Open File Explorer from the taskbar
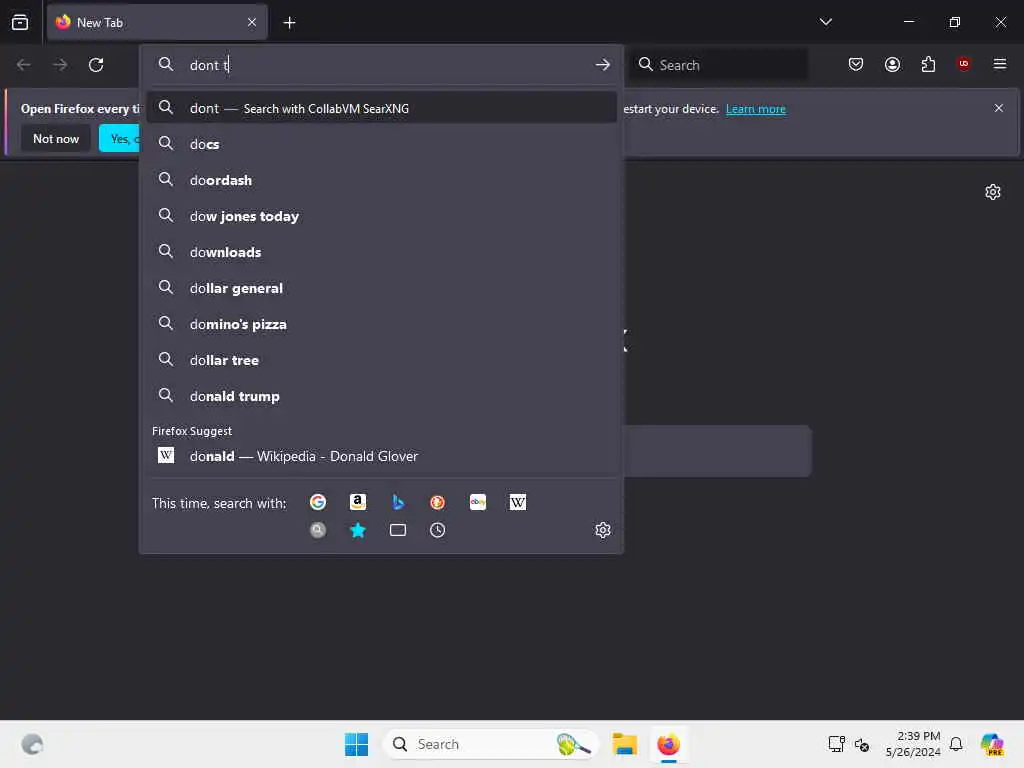Screen dimensions: 1024x768 (x=624, y=744)
